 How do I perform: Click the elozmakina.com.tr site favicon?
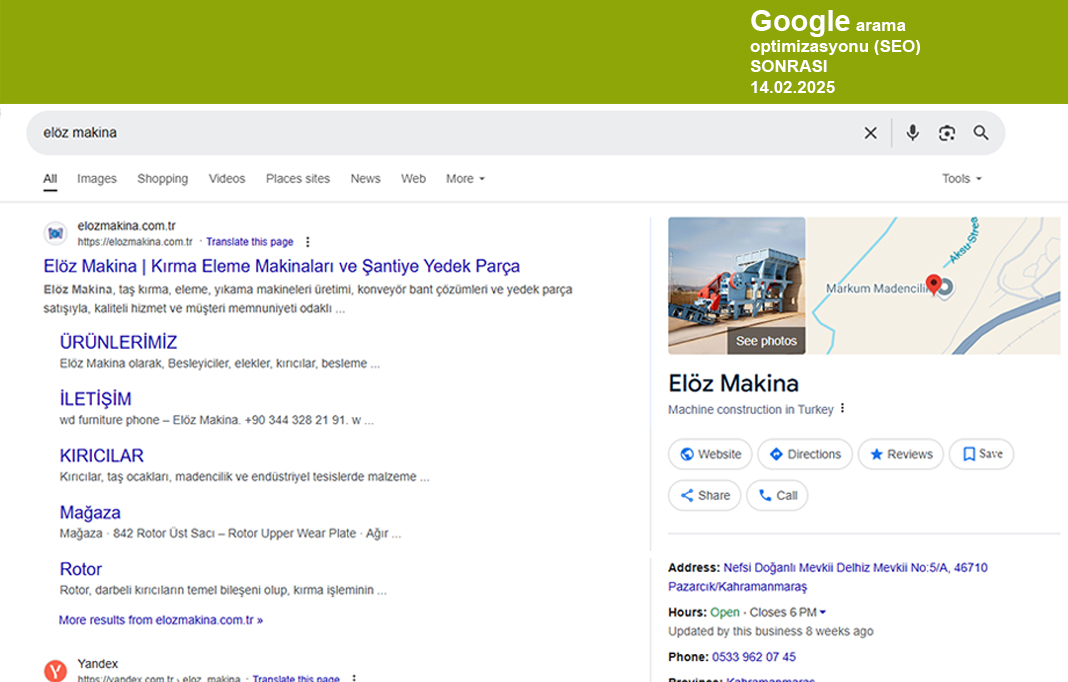(x=56, y=234)
